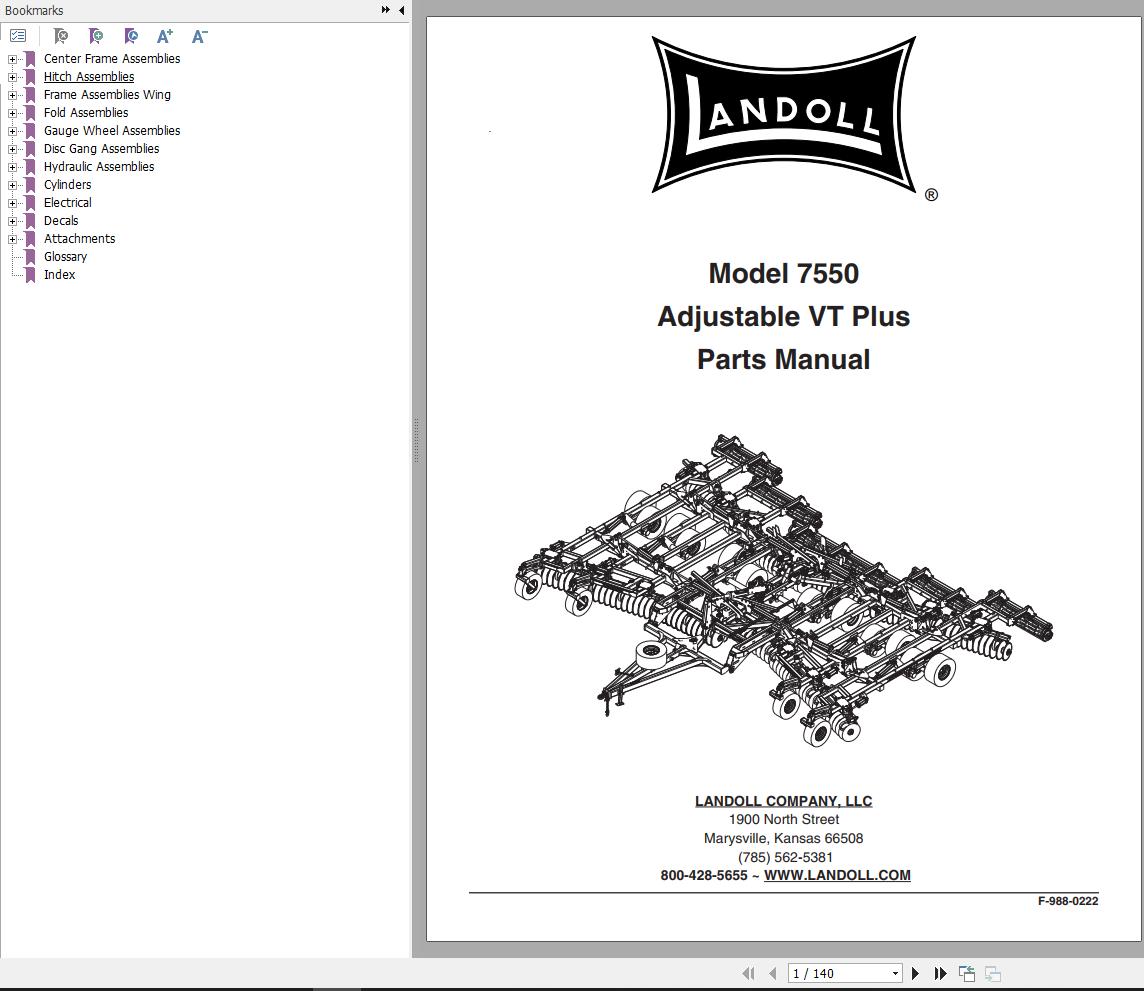The width and height of the screenshot is (1144, 991).
Task: Click the add new bookmark icon
Action: click(95, 35)
